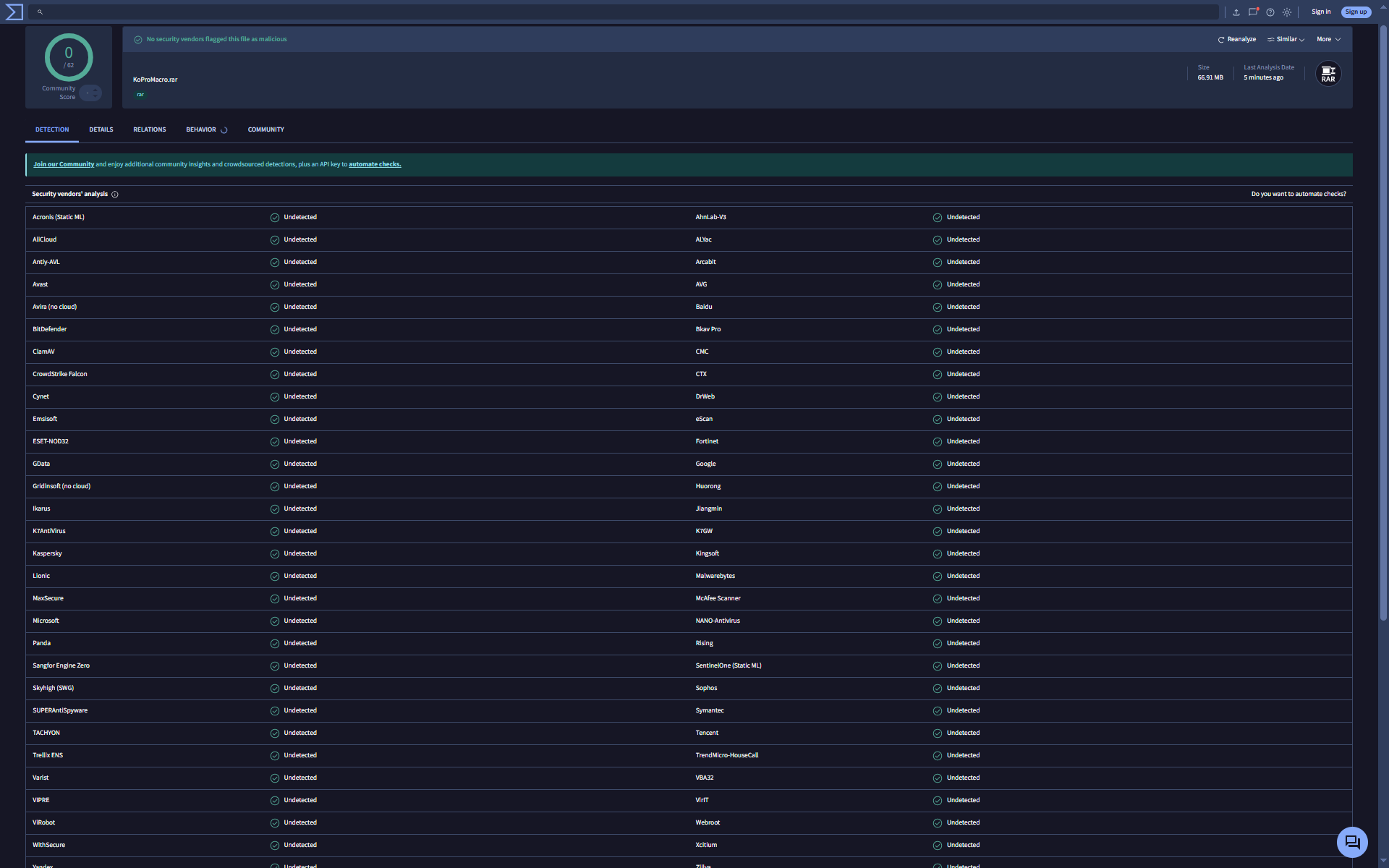
Task: Click check icon in Tencent row
Action: [x=938, y=733]
